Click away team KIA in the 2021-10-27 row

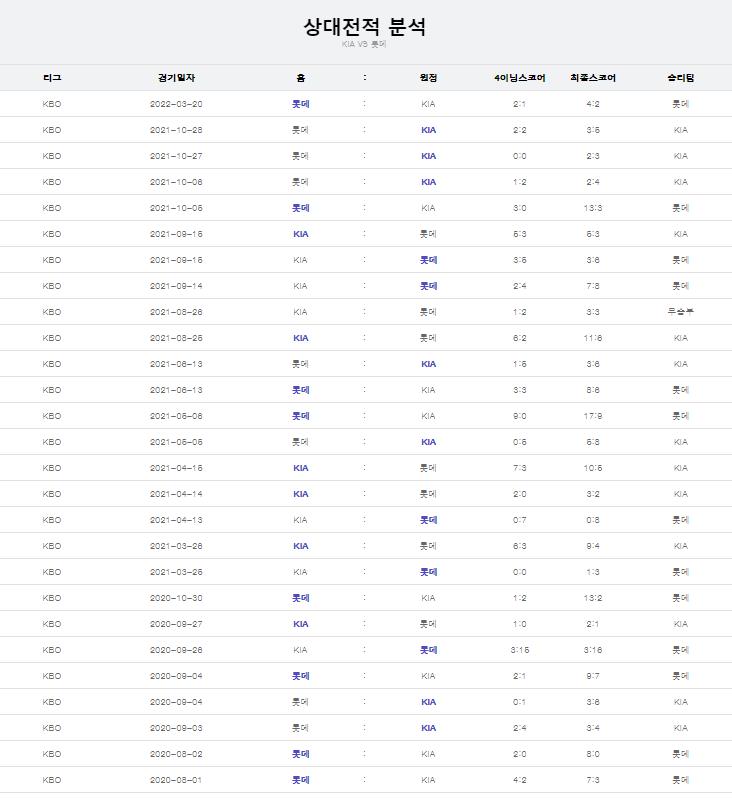428,156
